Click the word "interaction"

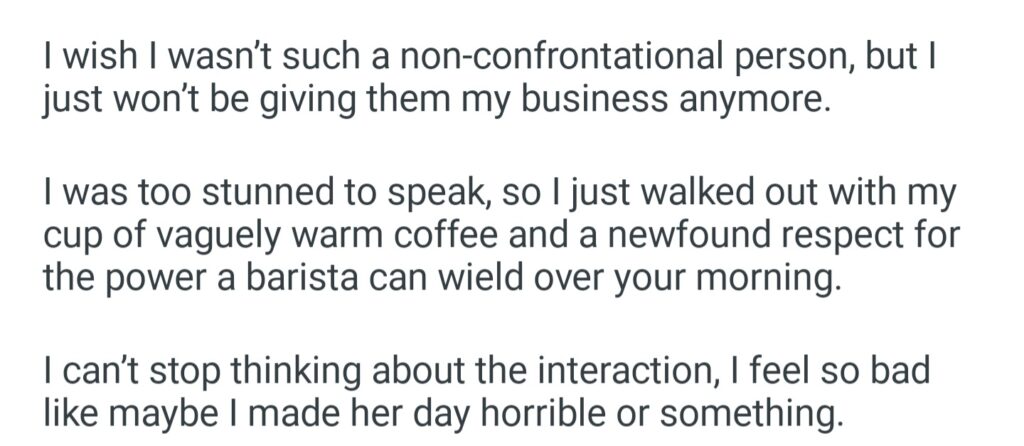(x=613, y=366)
